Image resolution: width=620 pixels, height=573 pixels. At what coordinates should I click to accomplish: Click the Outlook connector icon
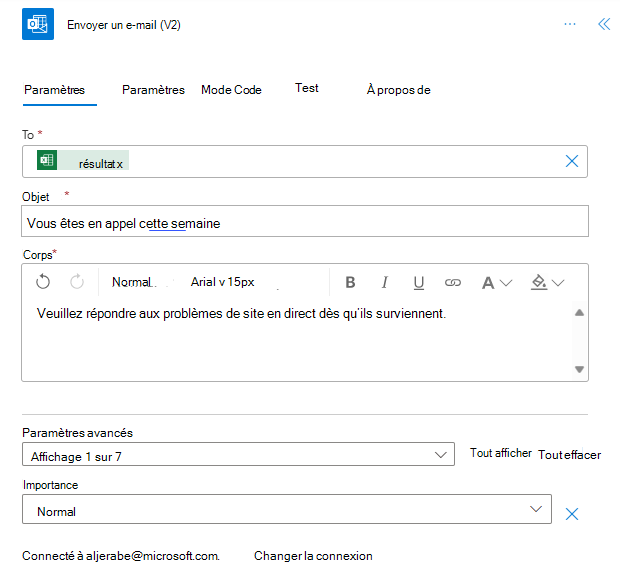point(38,24)
